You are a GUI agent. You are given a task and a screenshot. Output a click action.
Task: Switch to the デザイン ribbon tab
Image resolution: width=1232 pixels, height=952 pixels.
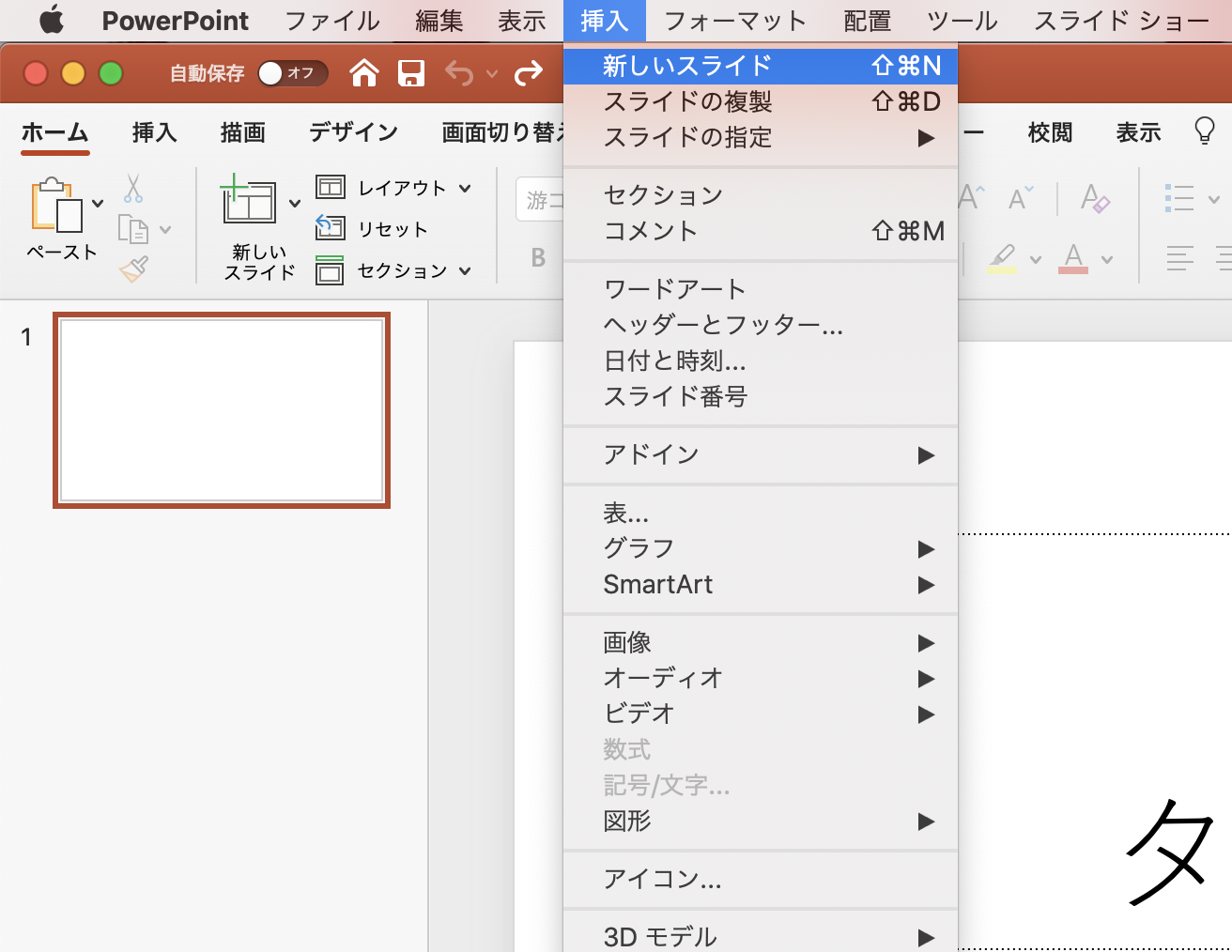[x=354, y=132]
